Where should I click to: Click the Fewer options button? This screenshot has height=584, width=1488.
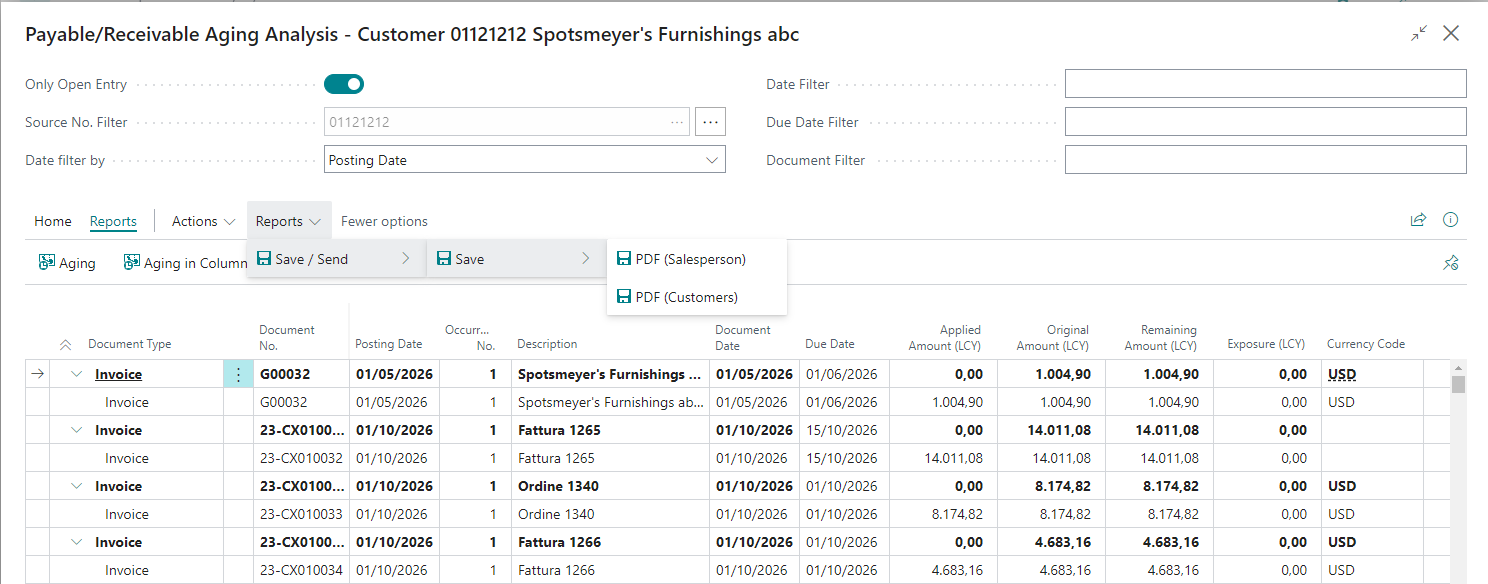[384, 221]
